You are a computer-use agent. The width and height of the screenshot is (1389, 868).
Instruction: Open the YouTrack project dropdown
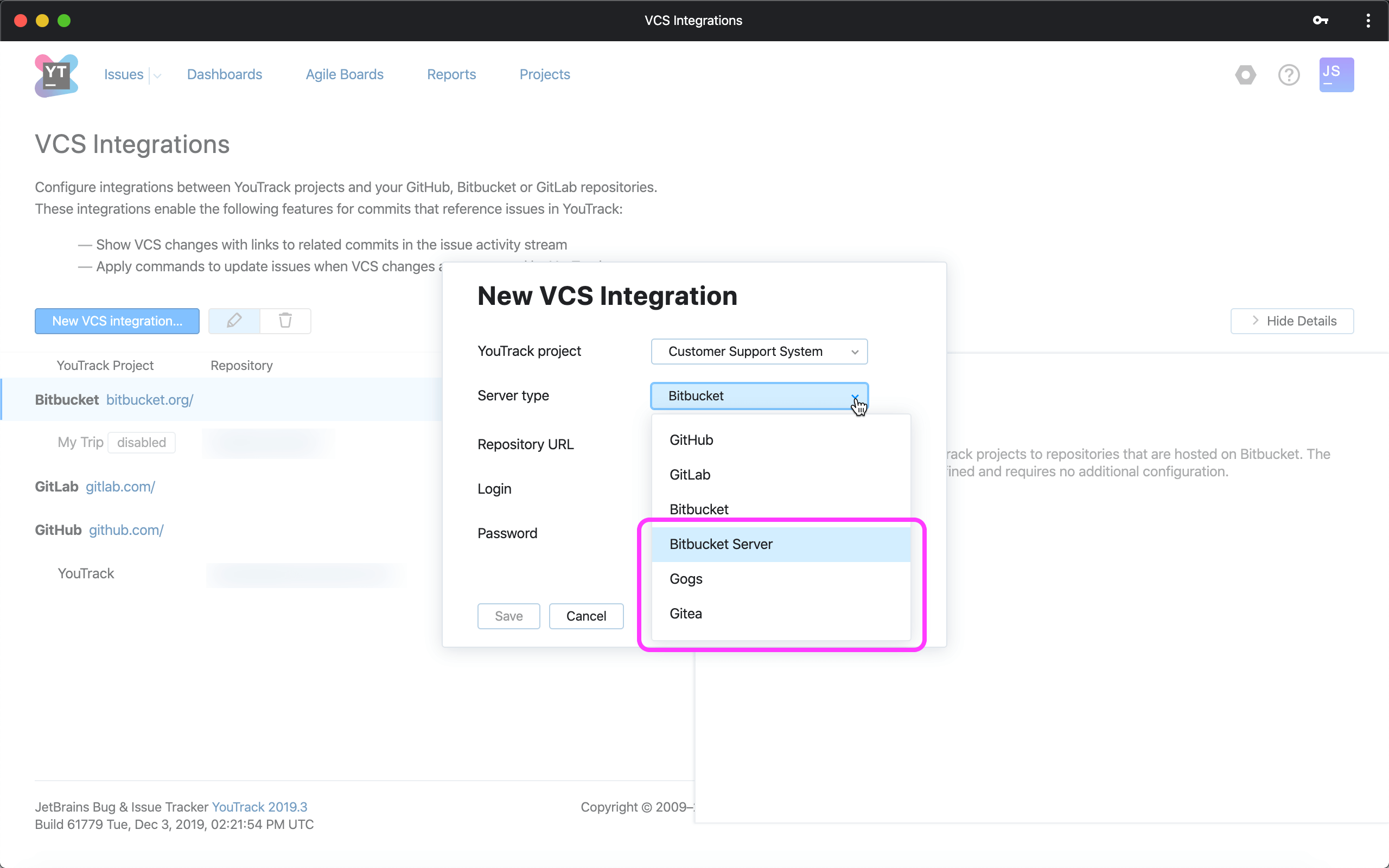[x=759, y=352]
